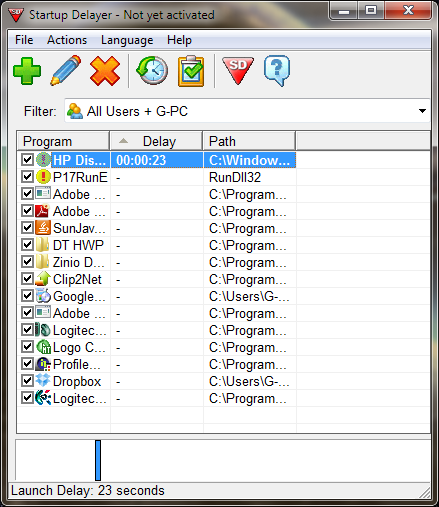Click the Profile... program icon
439x507 pixels.
point(43,364)
